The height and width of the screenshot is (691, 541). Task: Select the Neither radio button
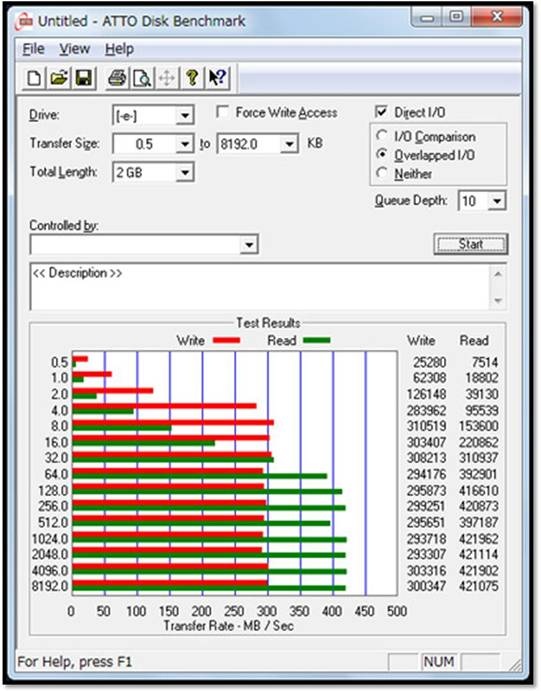pyautogui.click(x=382, y=173)
